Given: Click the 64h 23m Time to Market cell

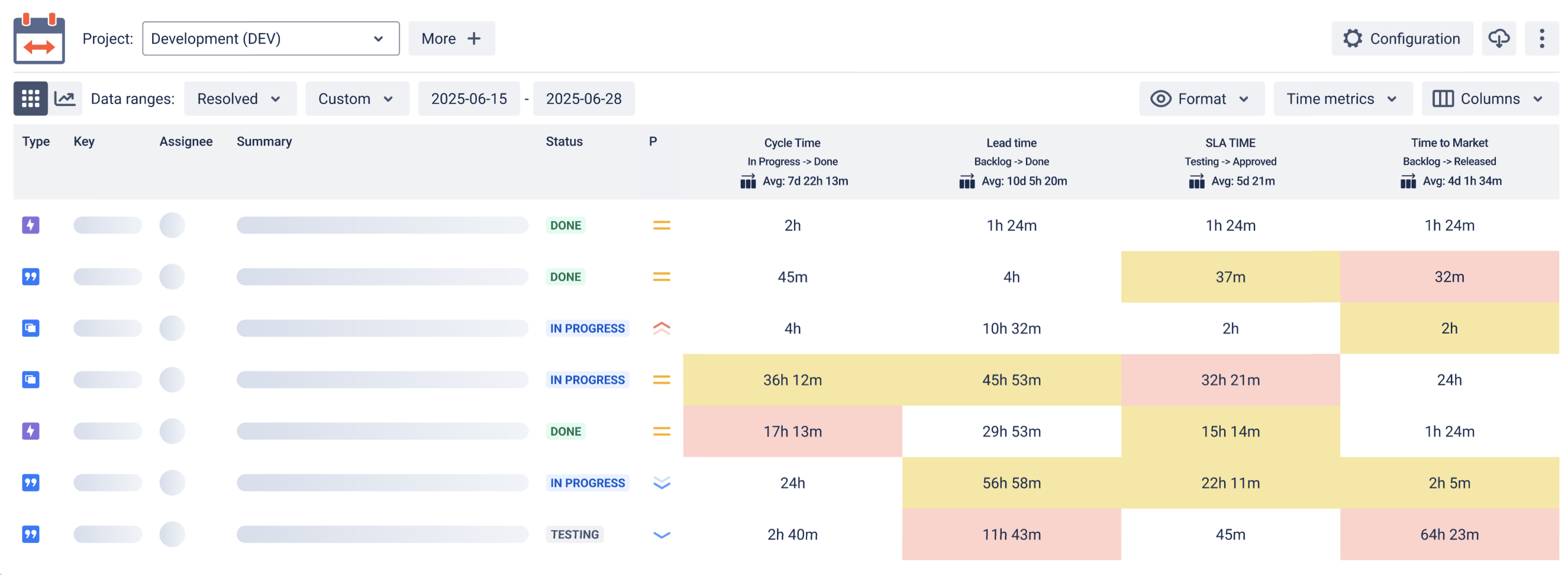Looking at the screenshot, I should click(1449, 534).
